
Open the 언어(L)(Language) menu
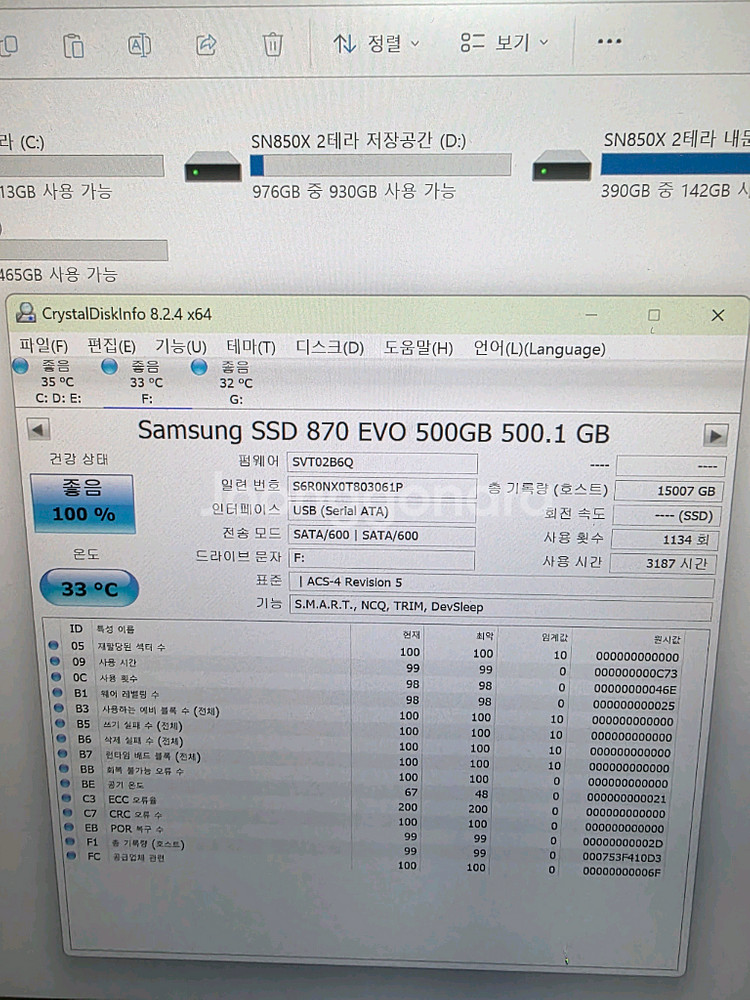pyautogui.click(x=540, y=349)
